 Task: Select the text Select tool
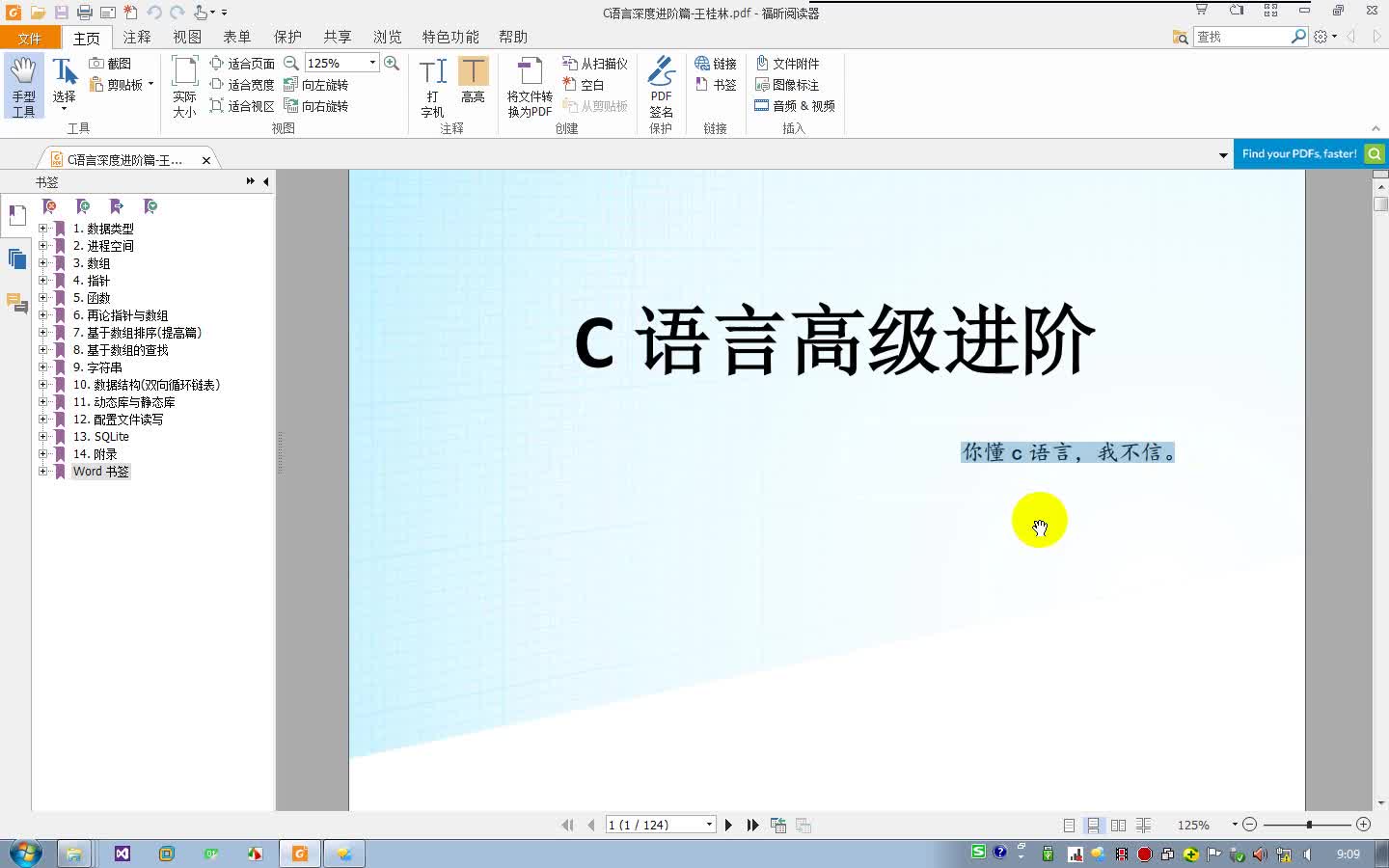tap(64, 84)
